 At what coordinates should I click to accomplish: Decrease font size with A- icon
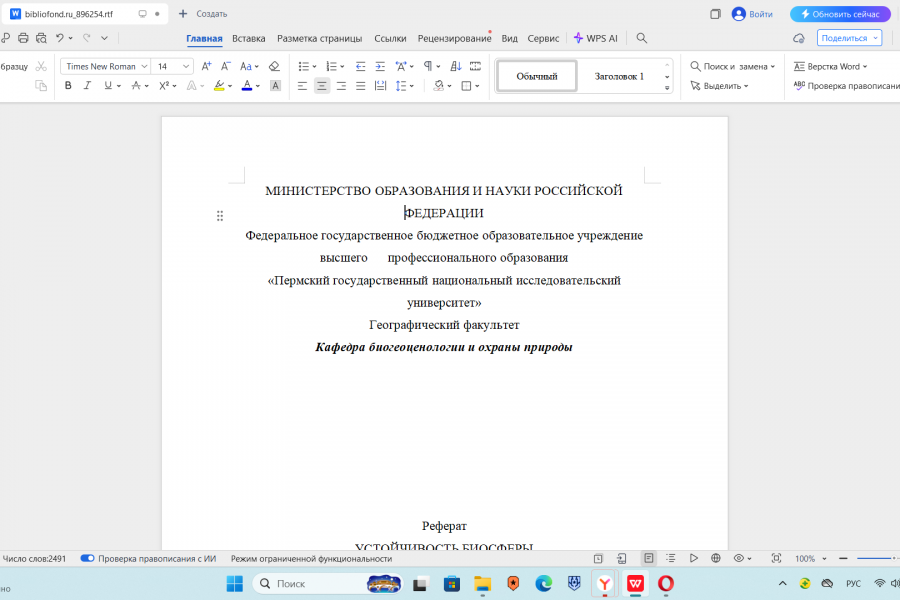click(x=226, y=66)
